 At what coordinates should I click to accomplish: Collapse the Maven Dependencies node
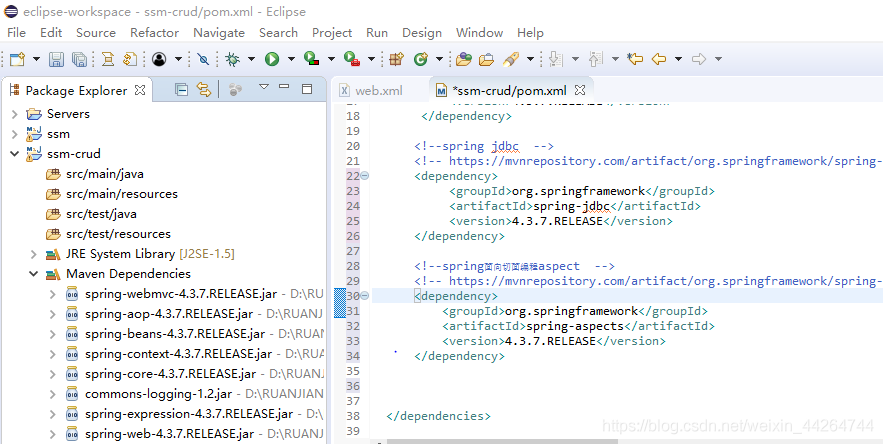[34, 274]
